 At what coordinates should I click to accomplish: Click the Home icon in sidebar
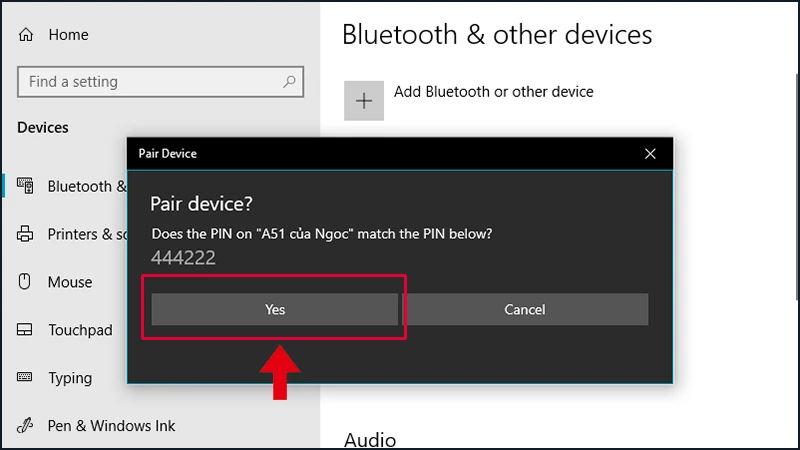pos(26,35)
